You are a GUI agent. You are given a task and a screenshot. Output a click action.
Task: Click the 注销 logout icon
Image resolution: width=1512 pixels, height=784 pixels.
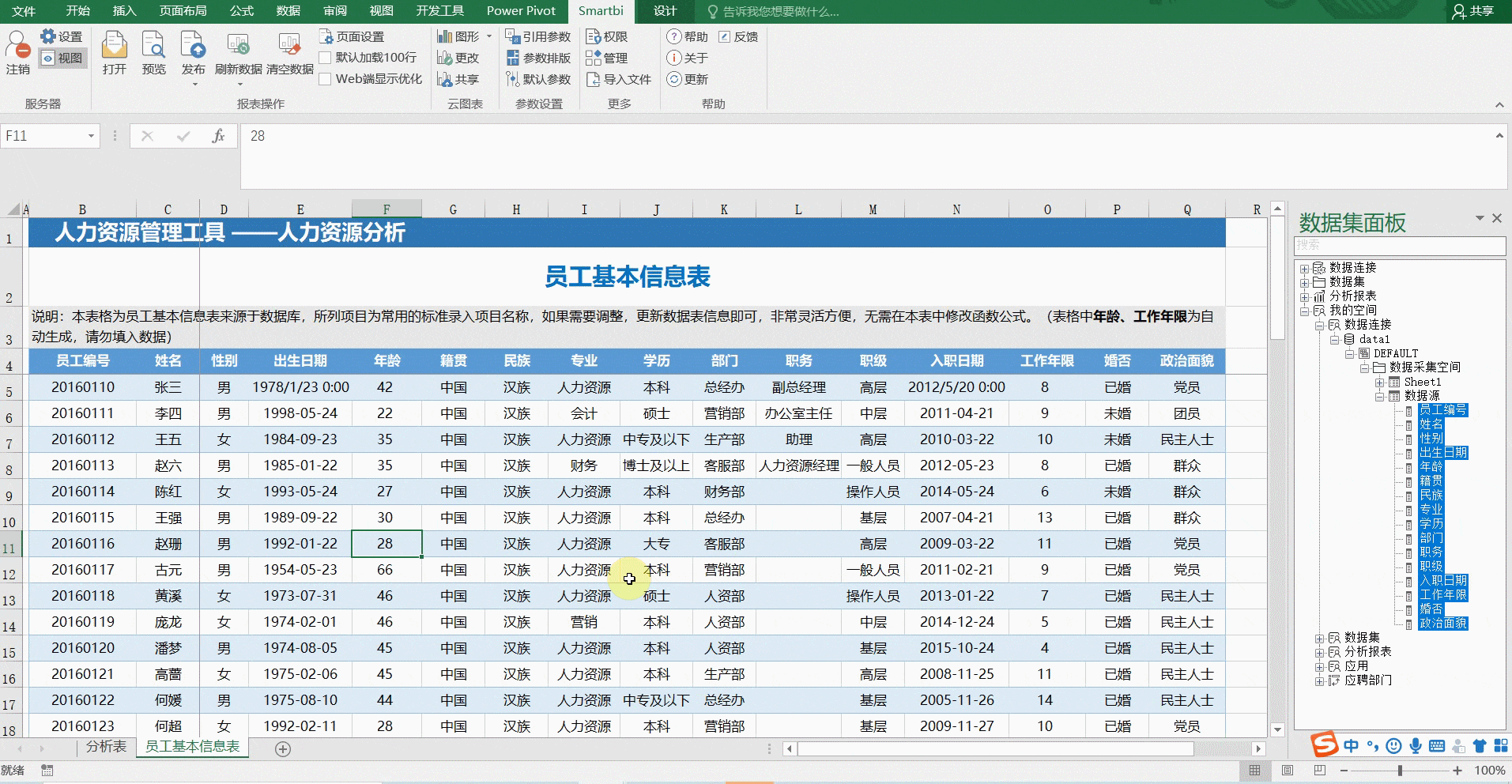[x=17, y=52]
